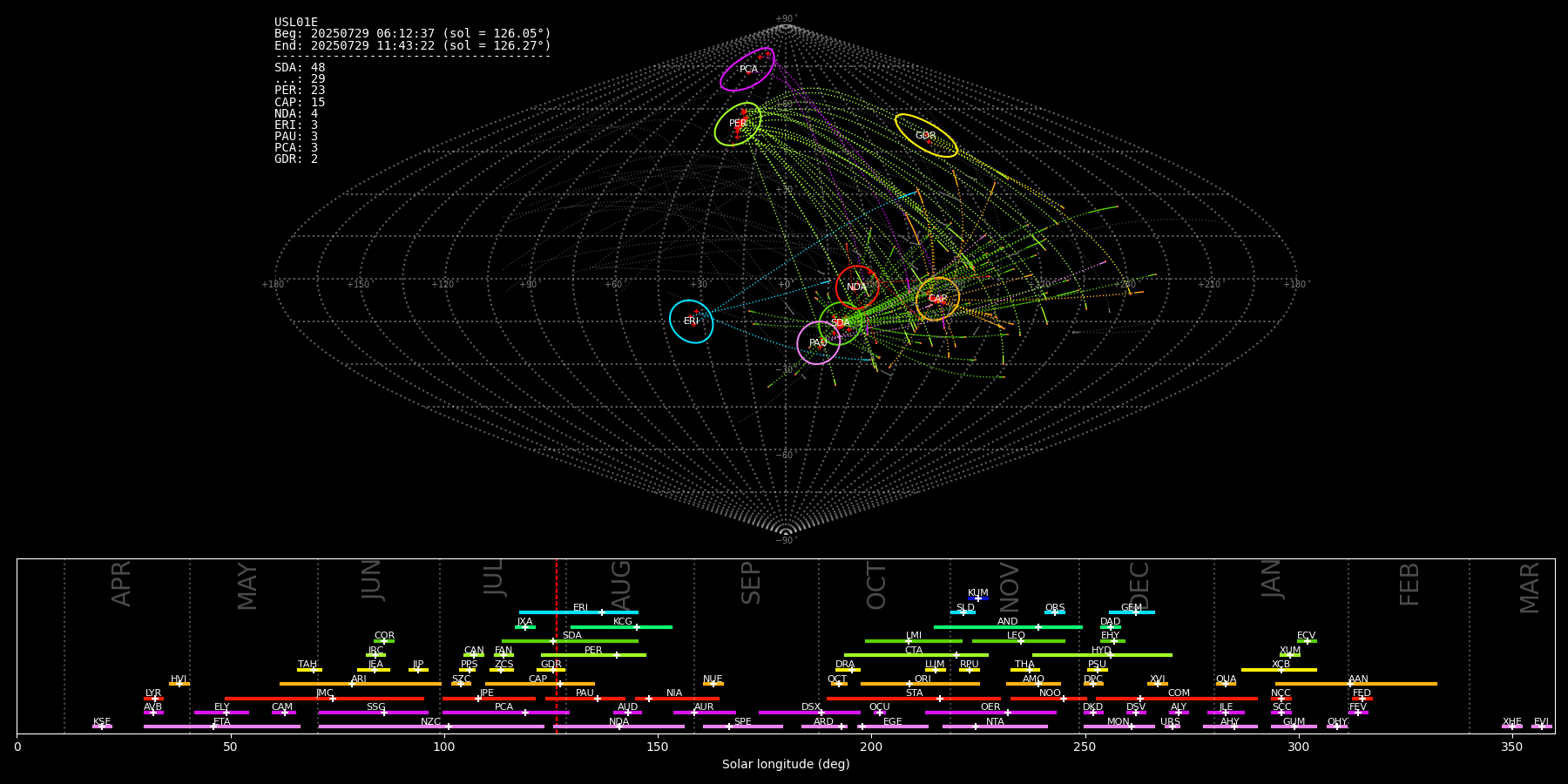Click the green KCG bar in timeline
This screenshot has height=784, width=1568.
pyautogui.click(x=621, y=626)
